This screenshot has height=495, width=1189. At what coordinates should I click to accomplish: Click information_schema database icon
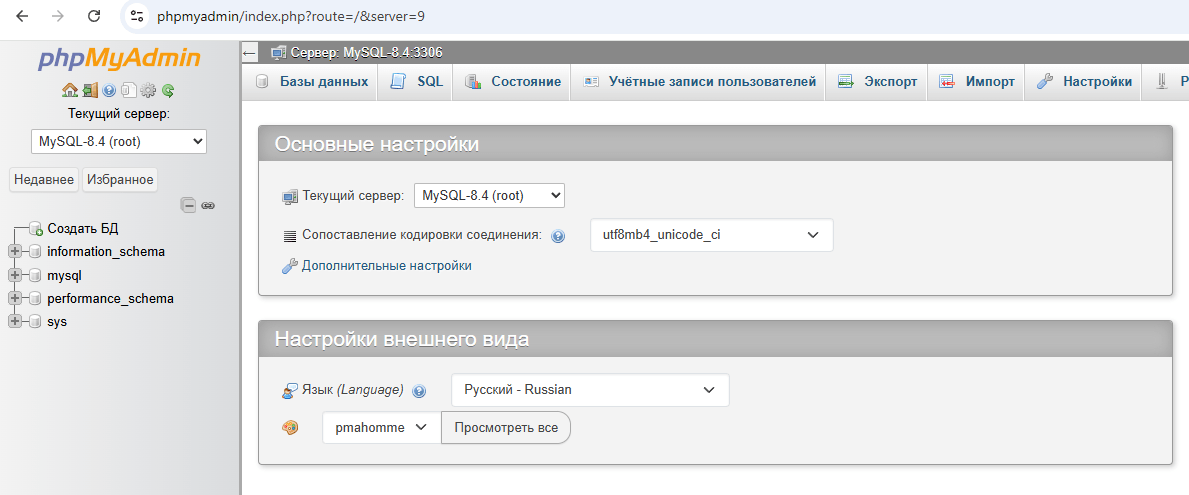point(36,252)
